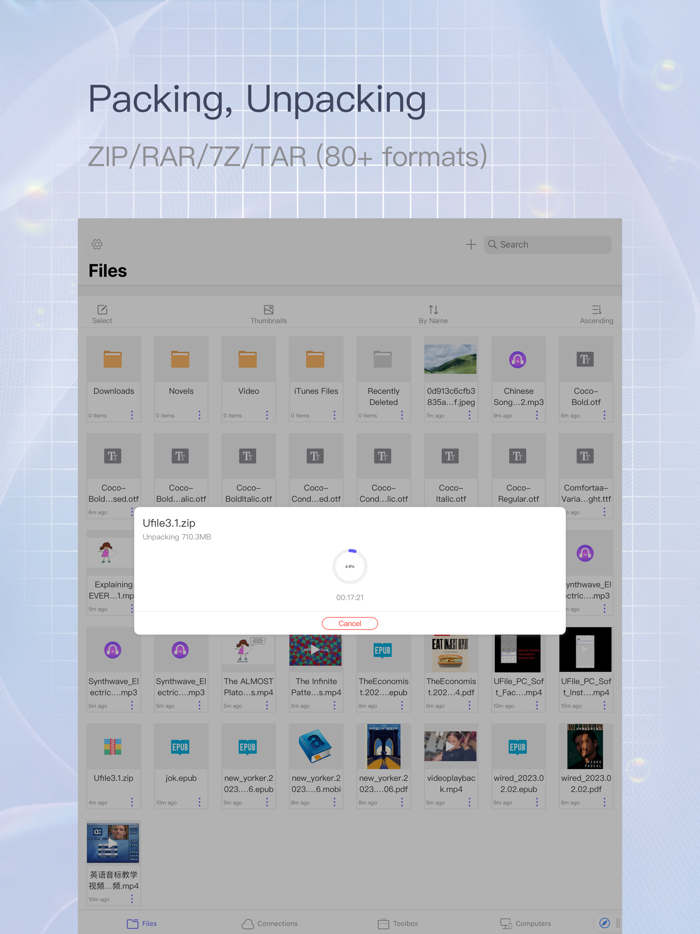Open new_yorker mobi book file
The image size is (700, 934).
316,766
